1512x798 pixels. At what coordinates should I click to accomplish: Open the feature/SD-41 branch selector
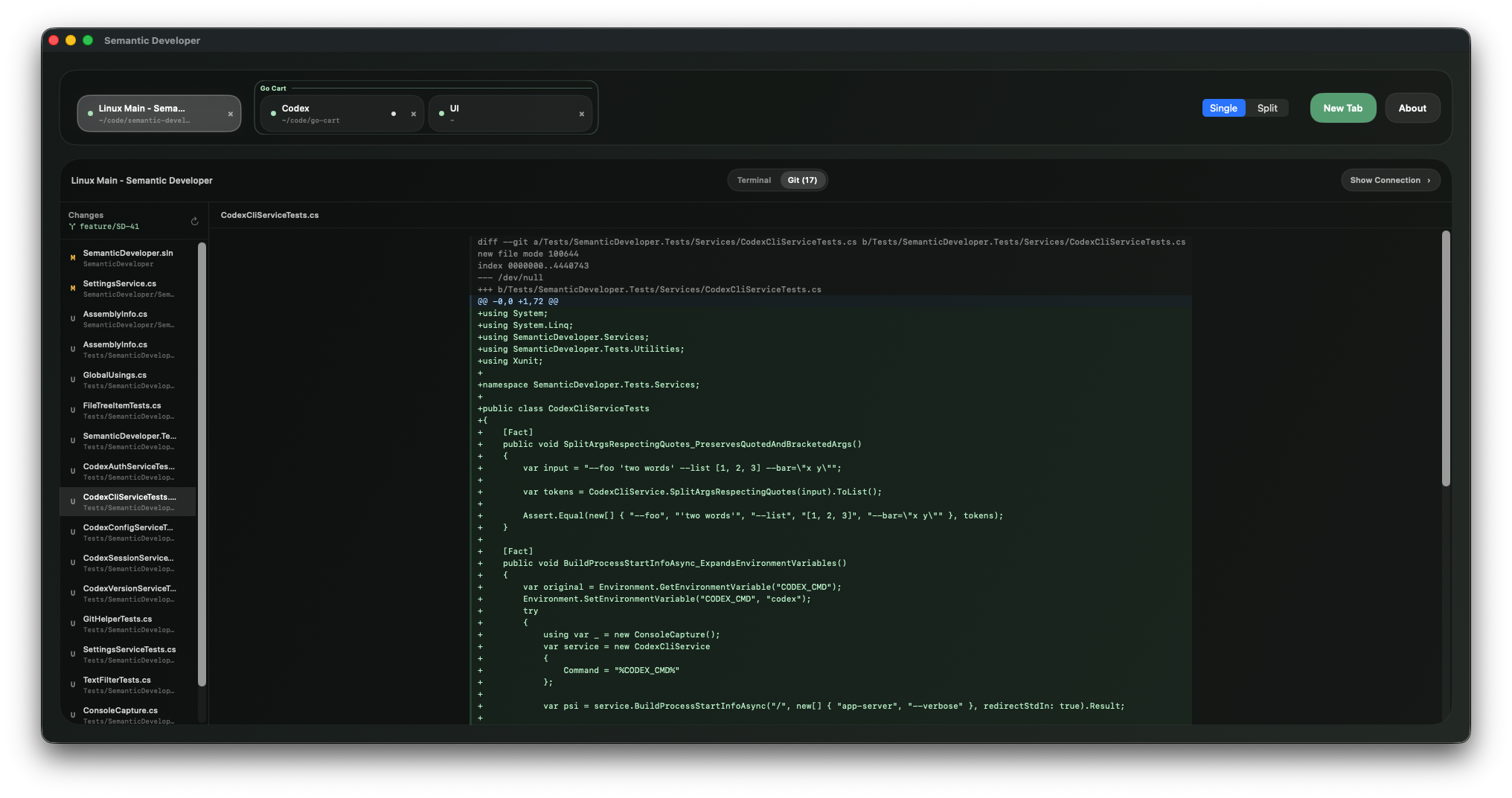pyautogui.click(x=109, y=226)
